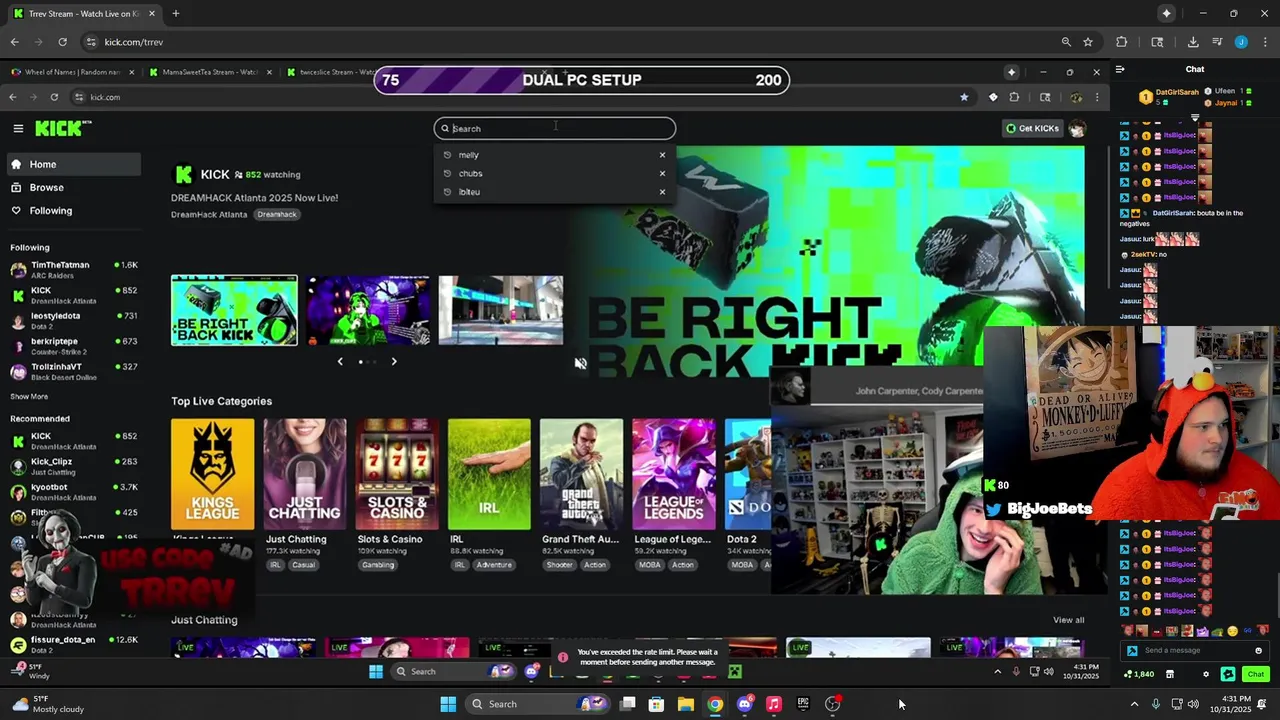Open outer browser downloads icon

[1193, 42]
